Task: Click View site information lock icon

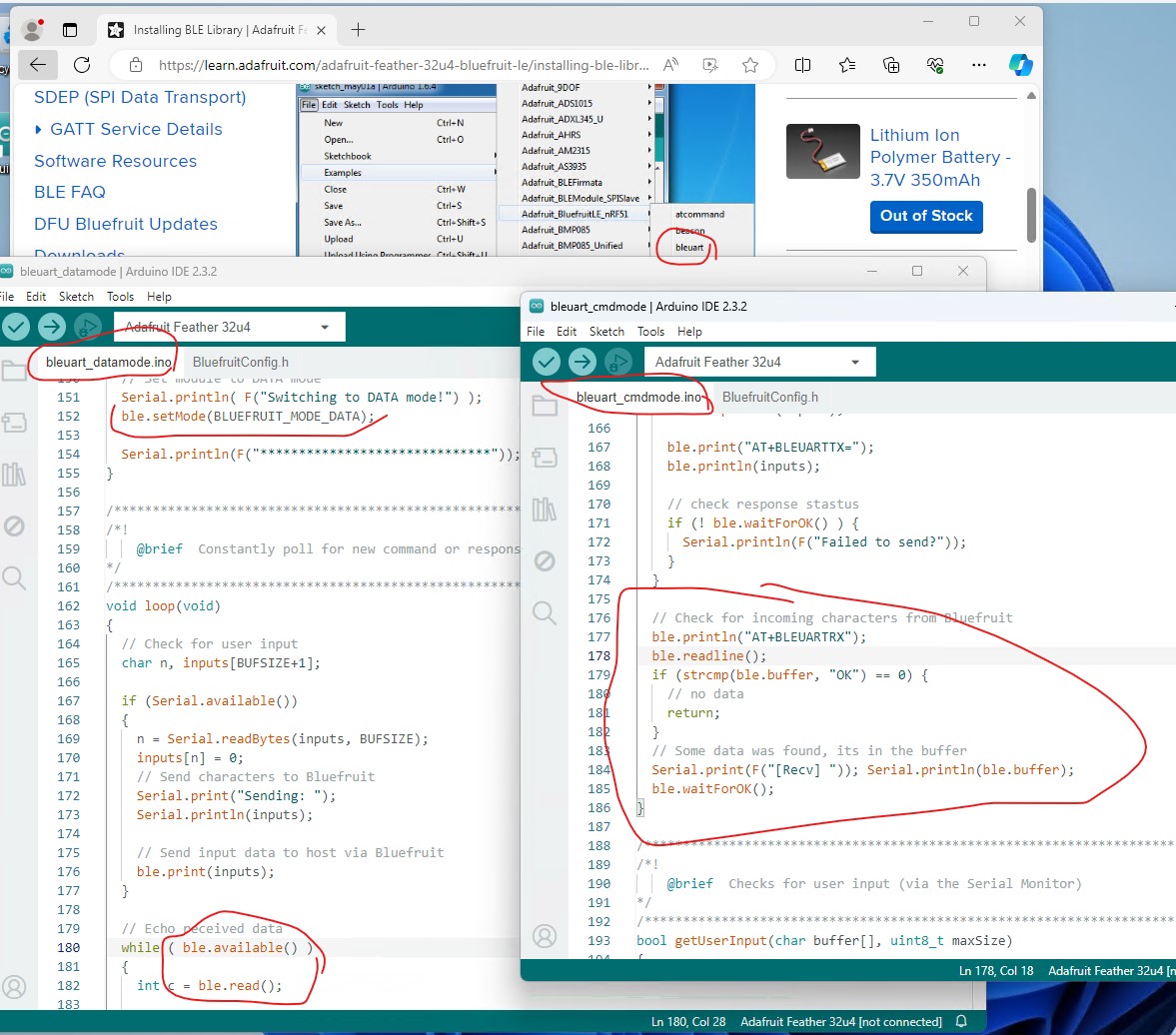Action: [x=136, y=65]
